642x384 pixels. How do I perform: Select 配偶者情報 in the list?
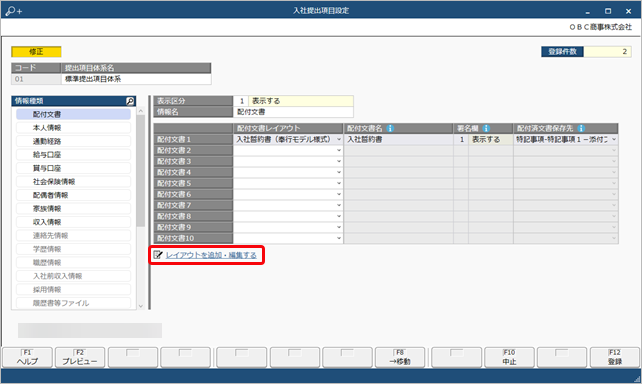(73, 195)
